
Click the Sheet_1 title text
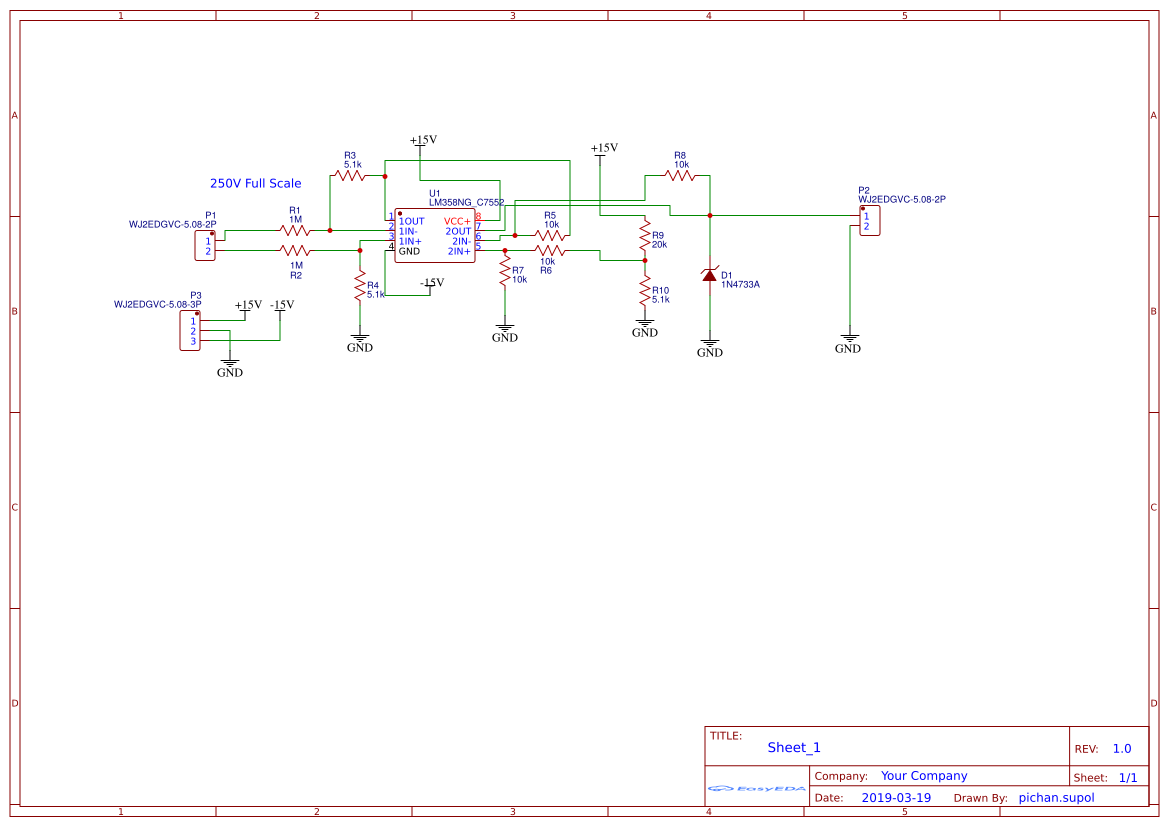tap(793, 747)
